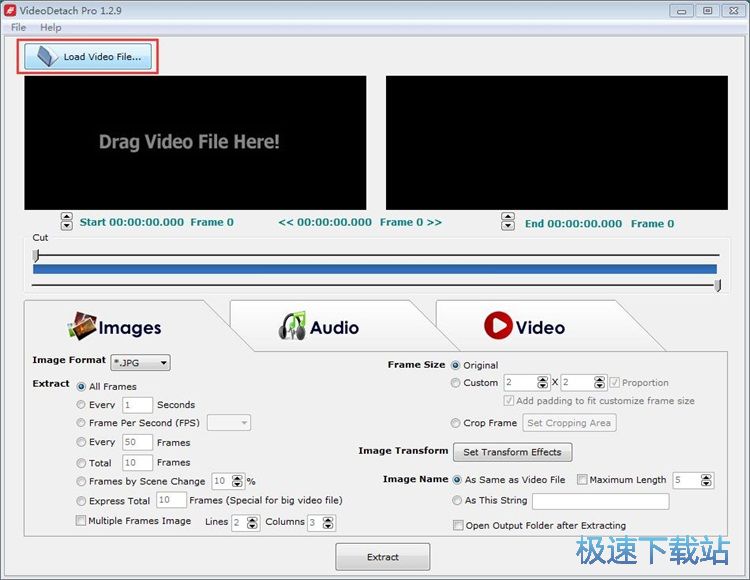Select the As This String option

pos(457,500)
